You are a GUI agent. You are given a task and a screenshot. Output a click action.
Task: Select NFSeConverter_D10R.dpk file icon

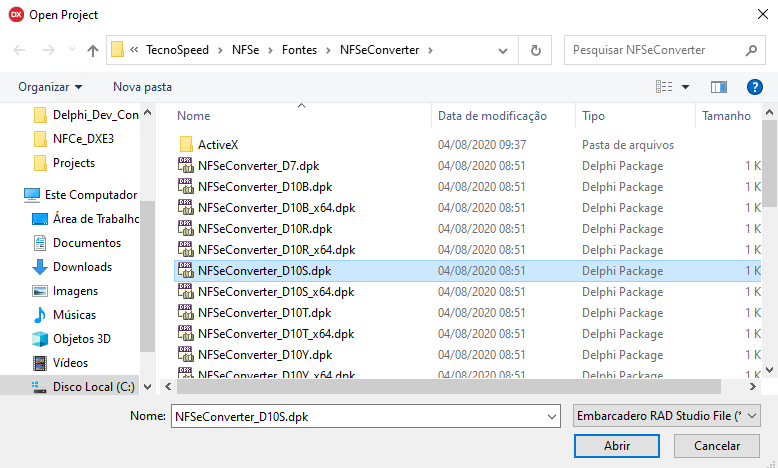tap(186, 228)
